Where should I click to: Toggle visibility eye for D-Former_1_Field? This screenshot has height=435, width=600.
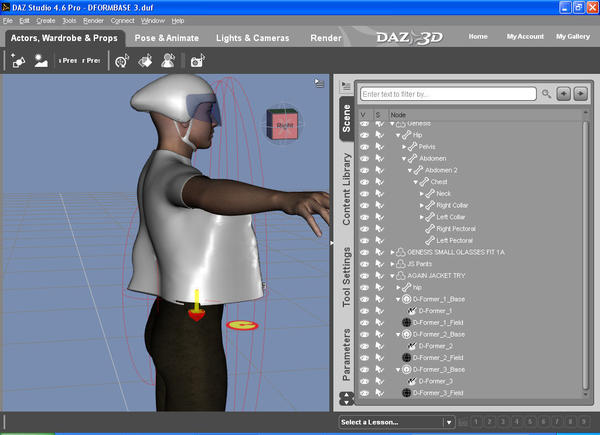coord(364,323)
